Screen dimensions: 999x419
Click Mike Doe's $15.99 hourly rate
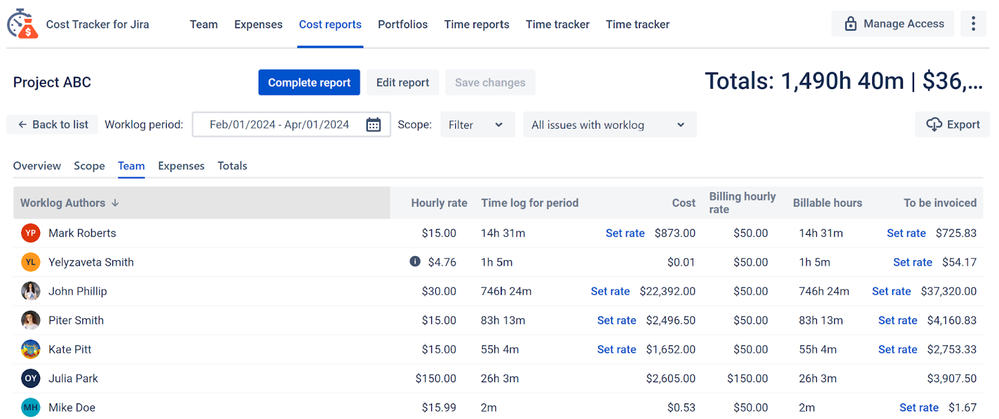439,408
